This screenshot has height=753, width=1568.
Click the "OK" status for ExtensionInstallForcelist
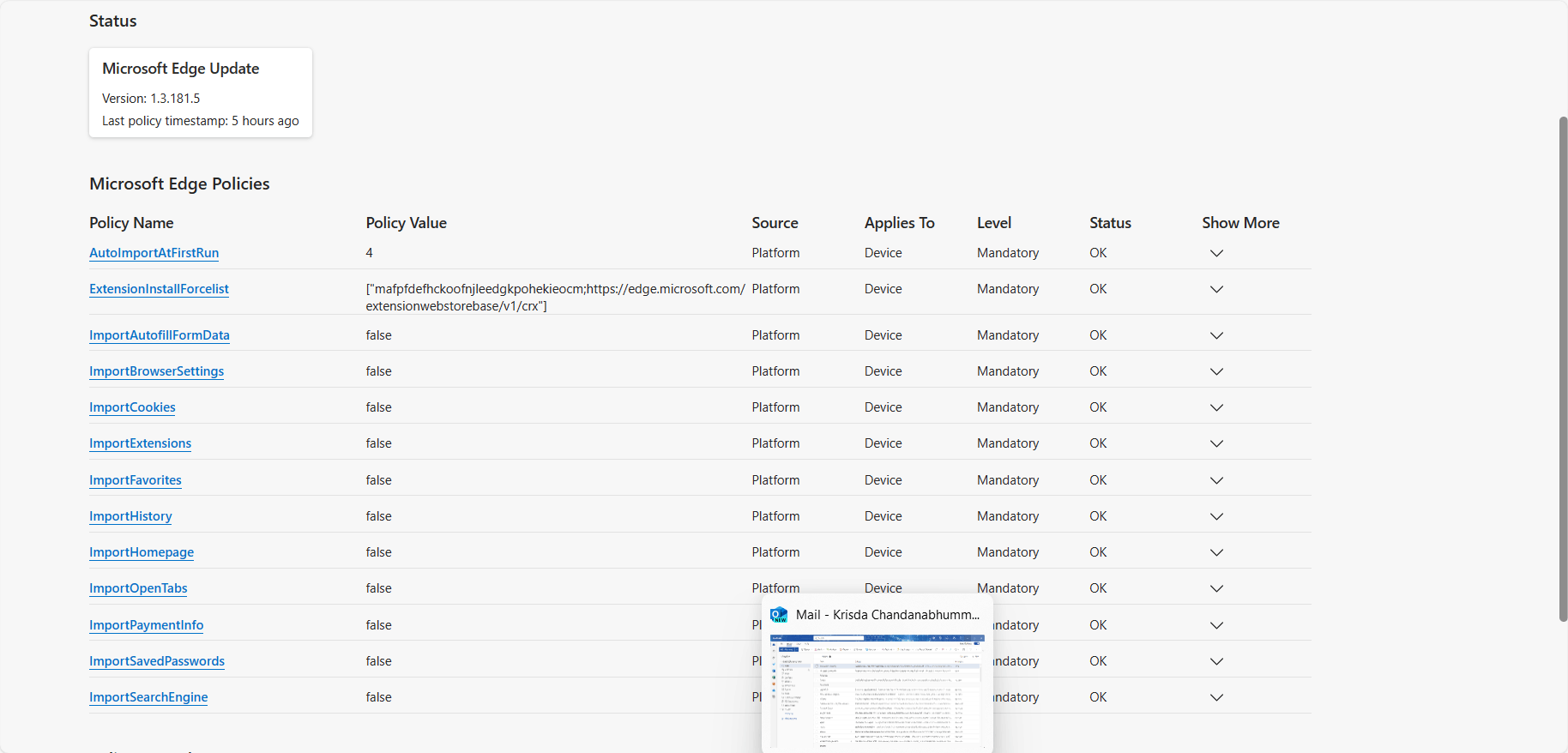point(1099,289)
